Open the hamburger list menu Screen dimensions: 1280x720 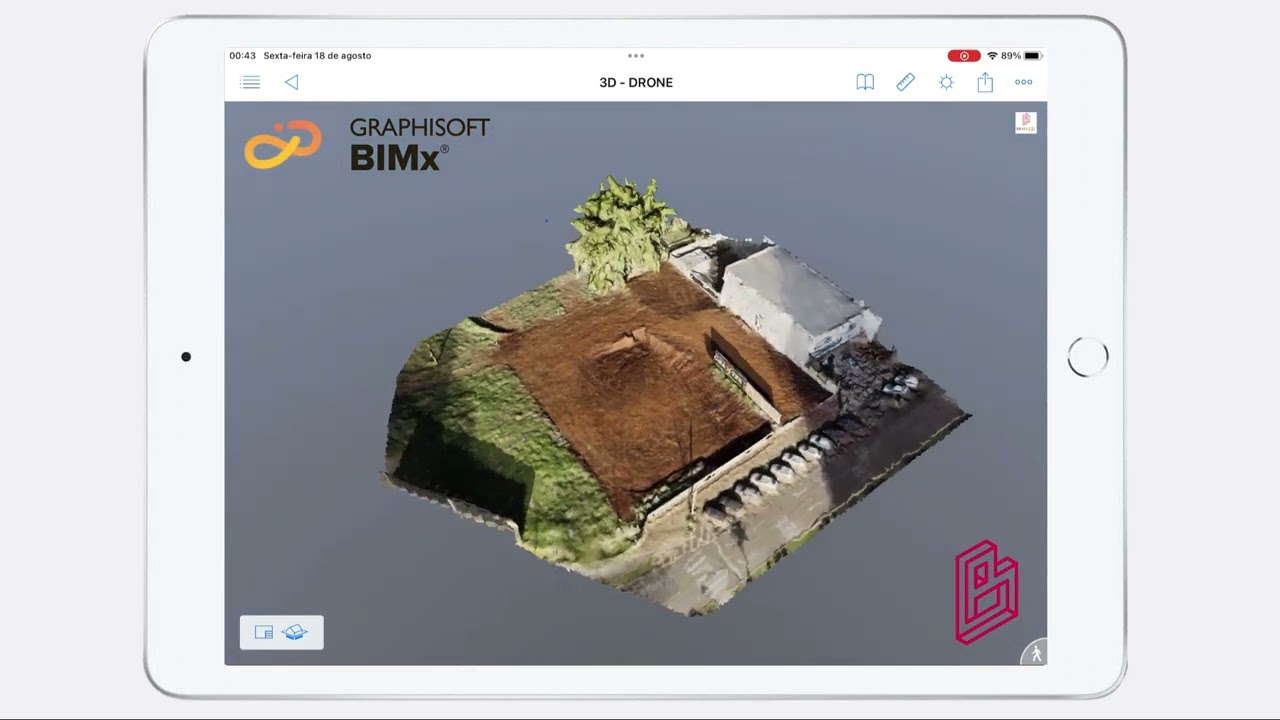click(251, 83)
